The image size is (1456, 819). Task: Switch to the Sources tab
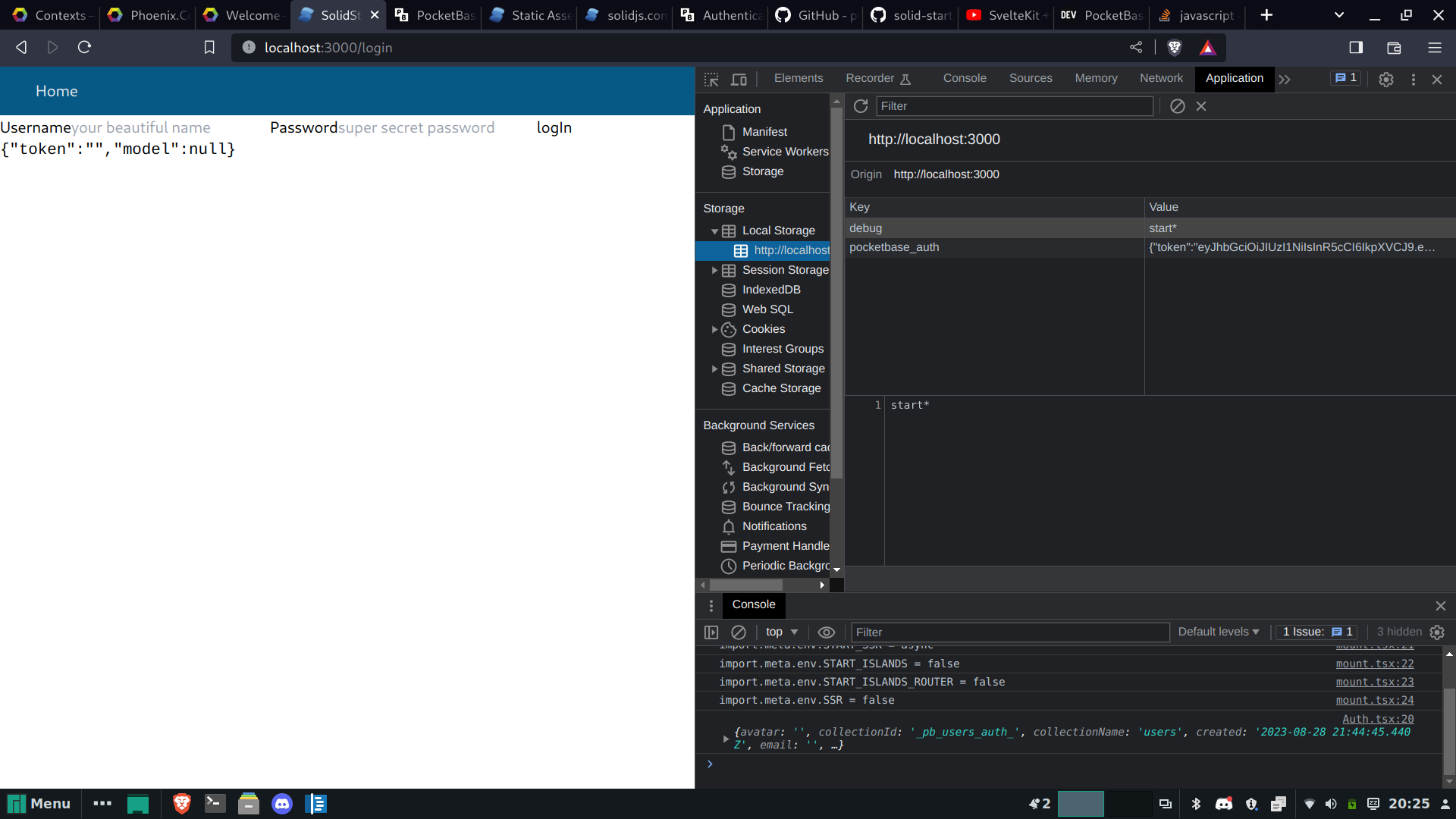pyautogui.click(x=1031, y=78)
